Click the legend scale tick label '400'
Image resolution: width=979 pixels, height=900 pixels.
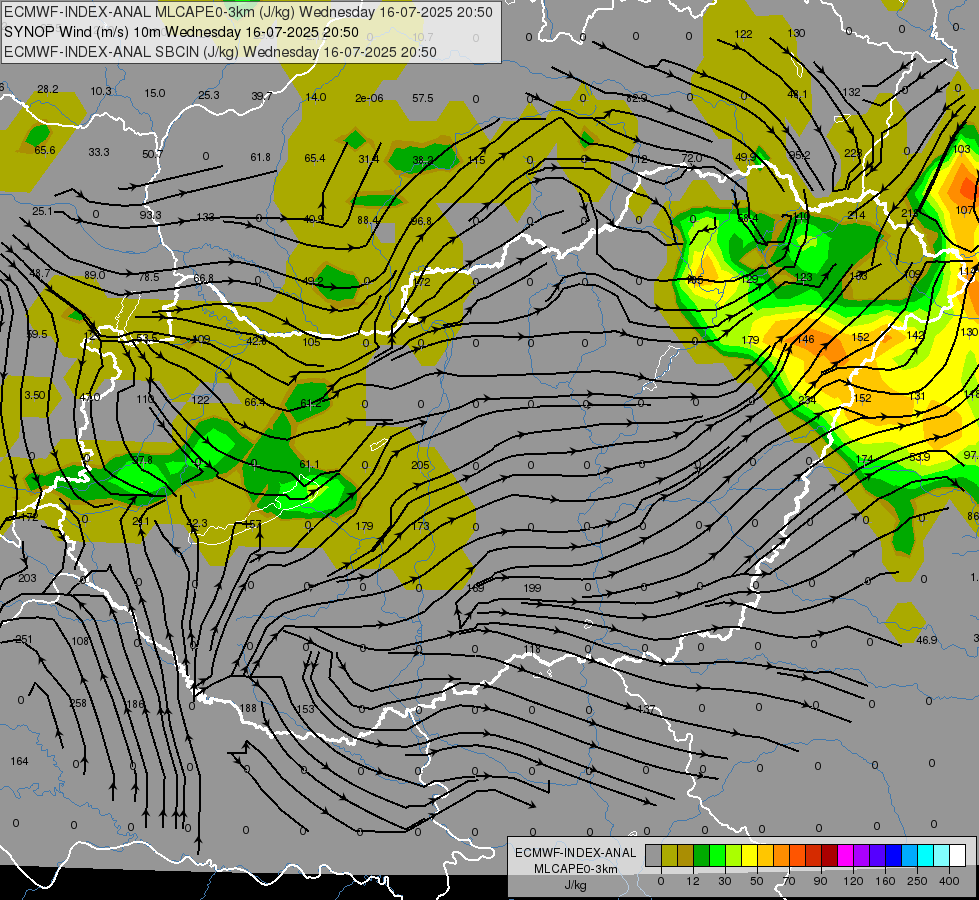coord(949,881)
